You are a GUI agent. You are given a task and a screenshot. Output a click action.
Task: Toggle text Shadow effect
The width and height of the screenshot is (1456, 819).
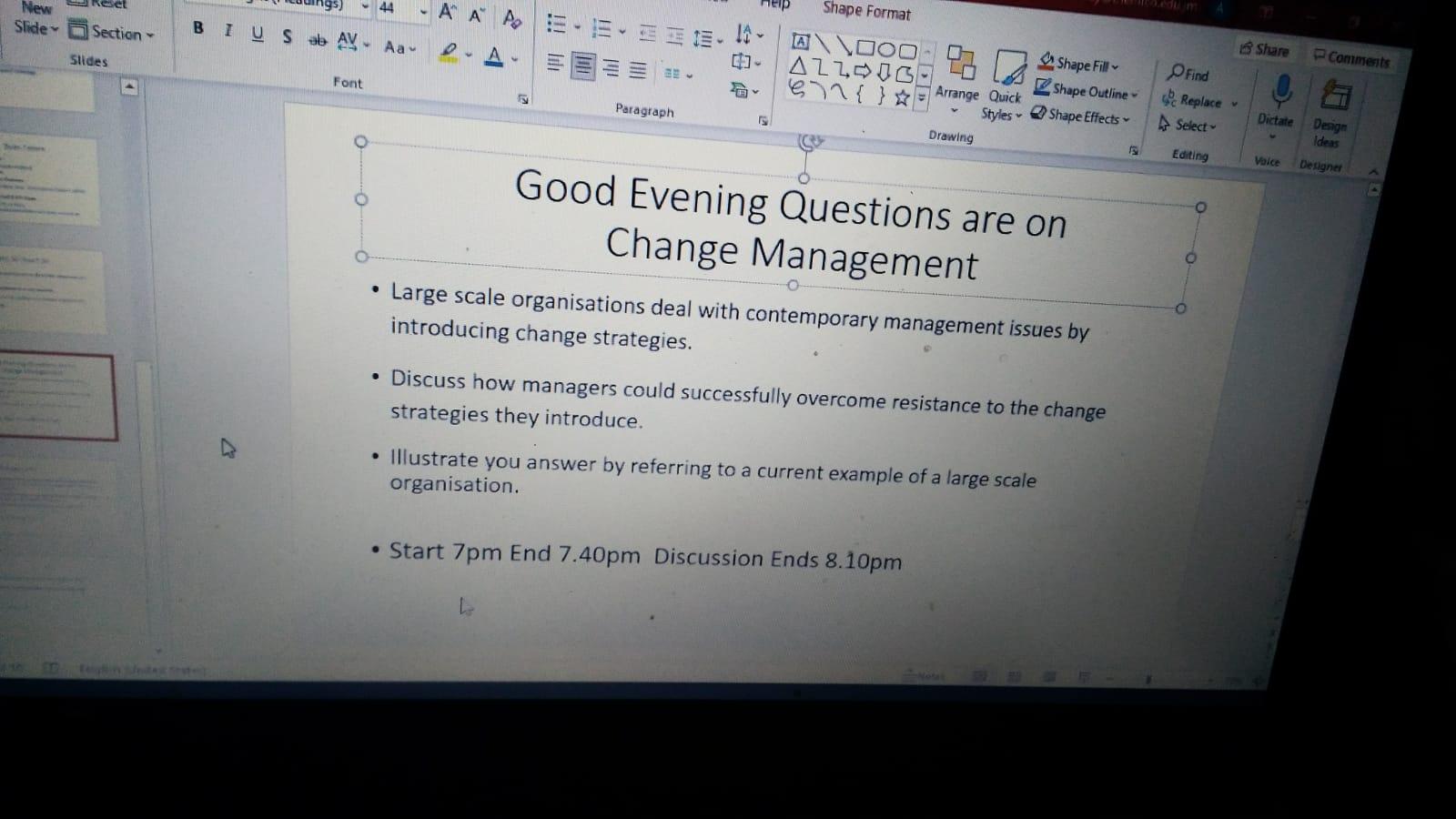(288, 36)
